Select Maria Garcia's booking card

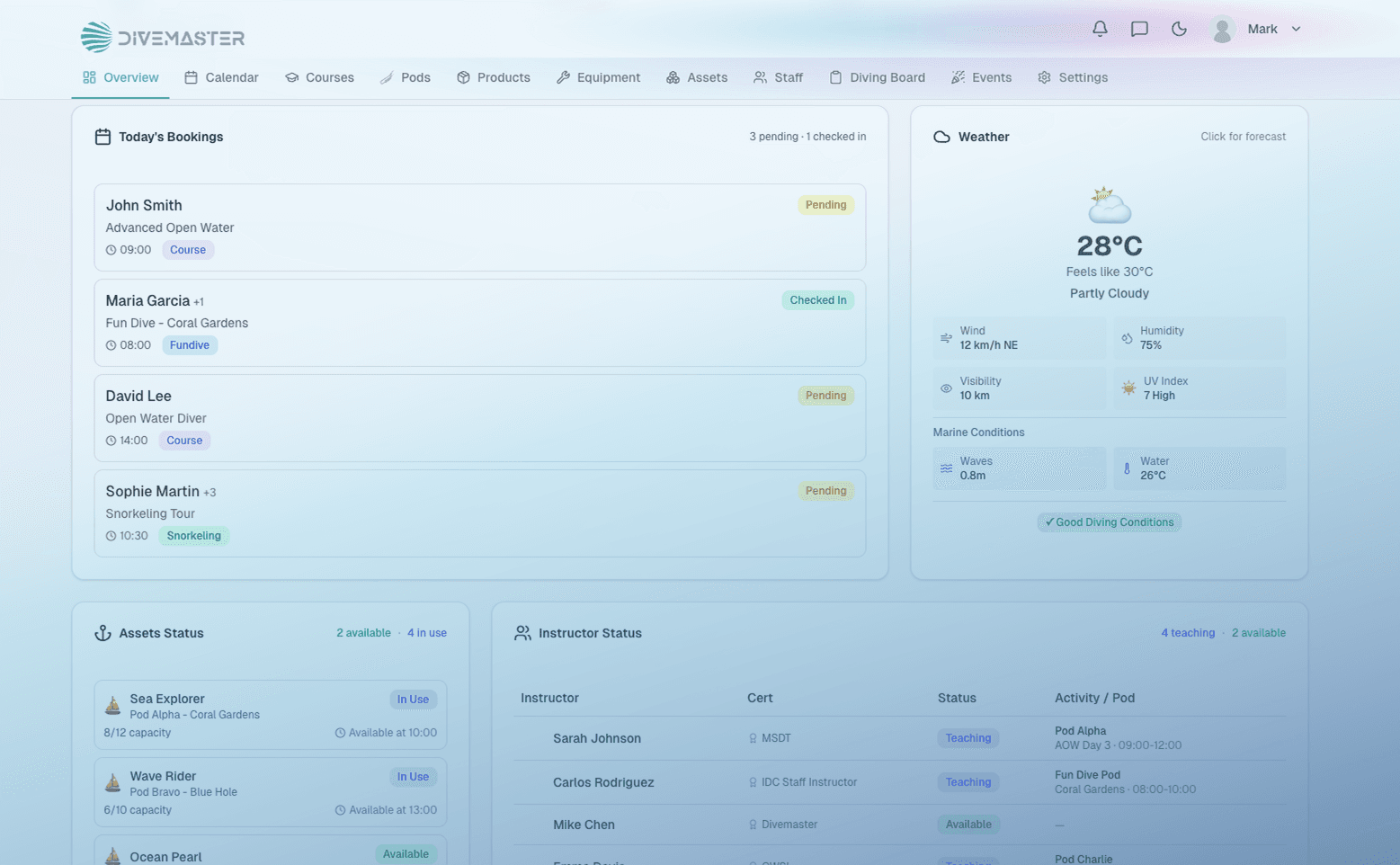click(x=480, y=323)
